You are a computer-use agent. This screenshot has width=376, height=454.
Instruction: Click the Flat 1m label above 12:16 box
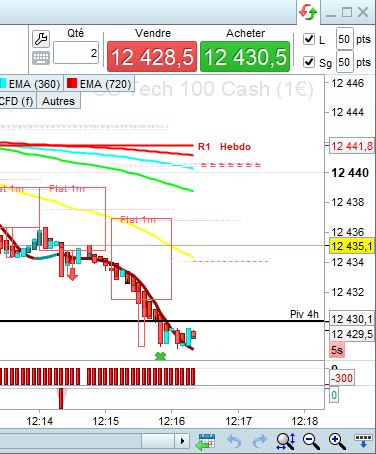[138, 220]
